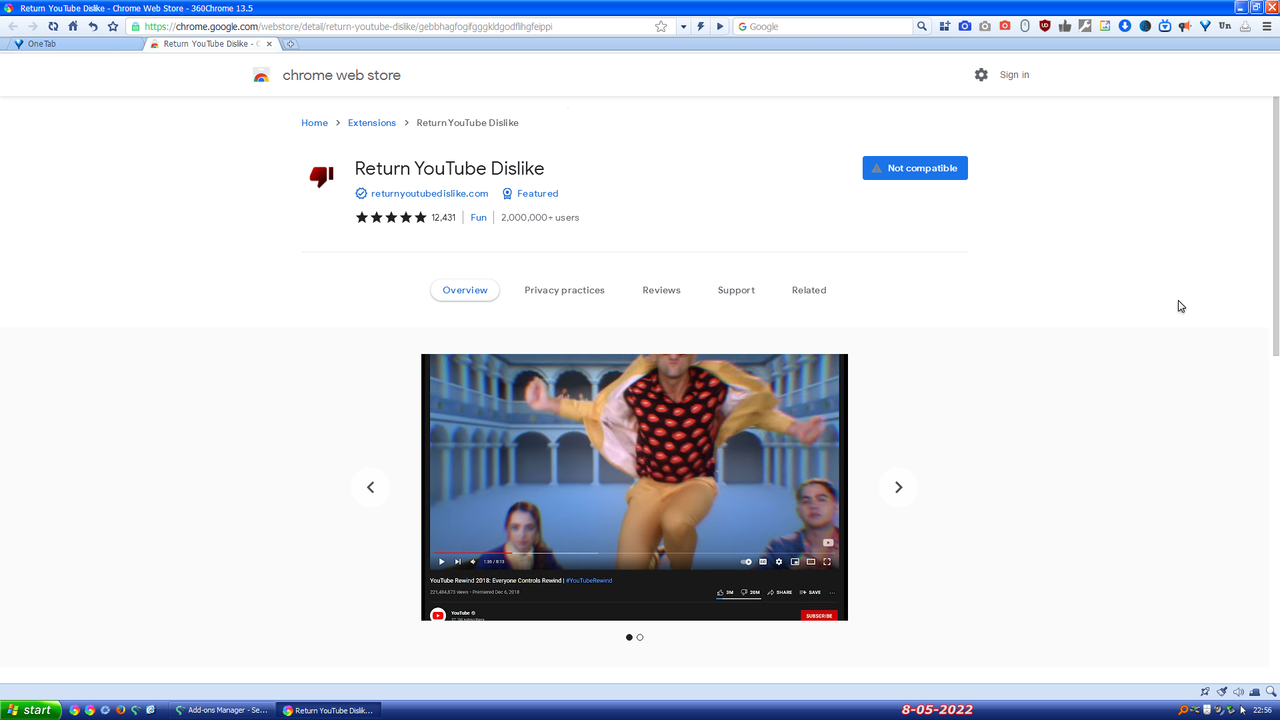Open the favorites star in the navigation bar

click(113, 27)
